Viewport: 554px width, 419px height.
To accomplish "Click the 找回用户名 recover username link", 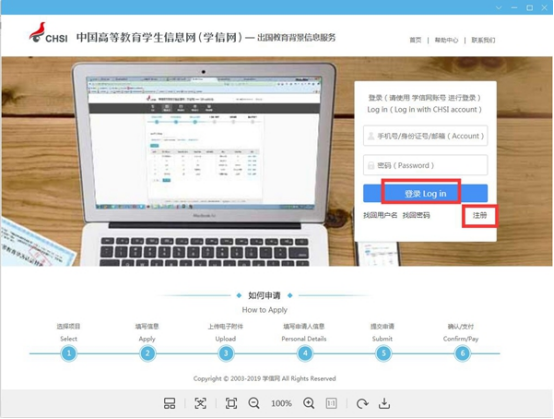I will click(380, 215).
